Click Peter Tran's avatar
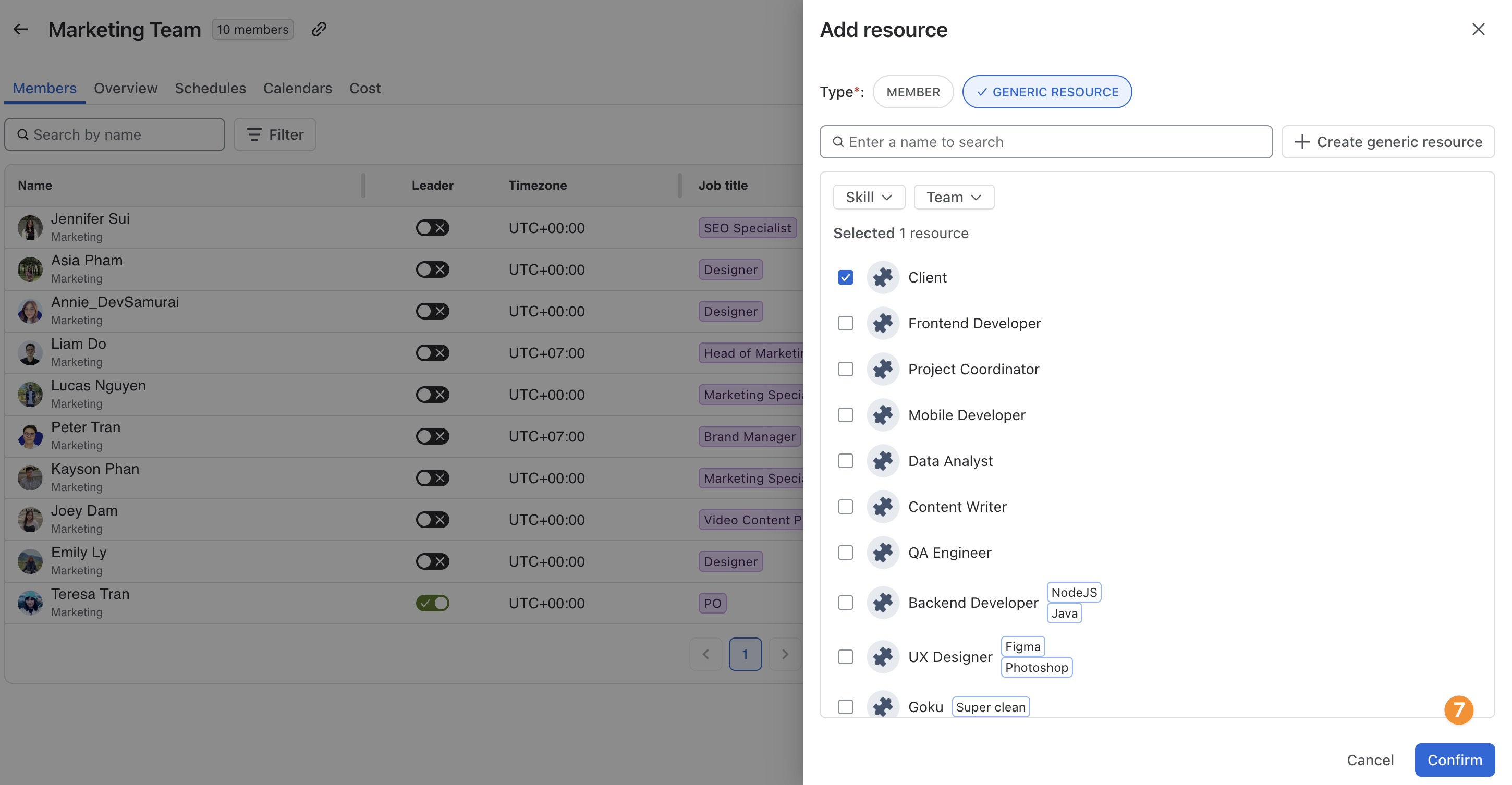The height and width of the screenshot is (785, 1512). [x=30, y=436]
